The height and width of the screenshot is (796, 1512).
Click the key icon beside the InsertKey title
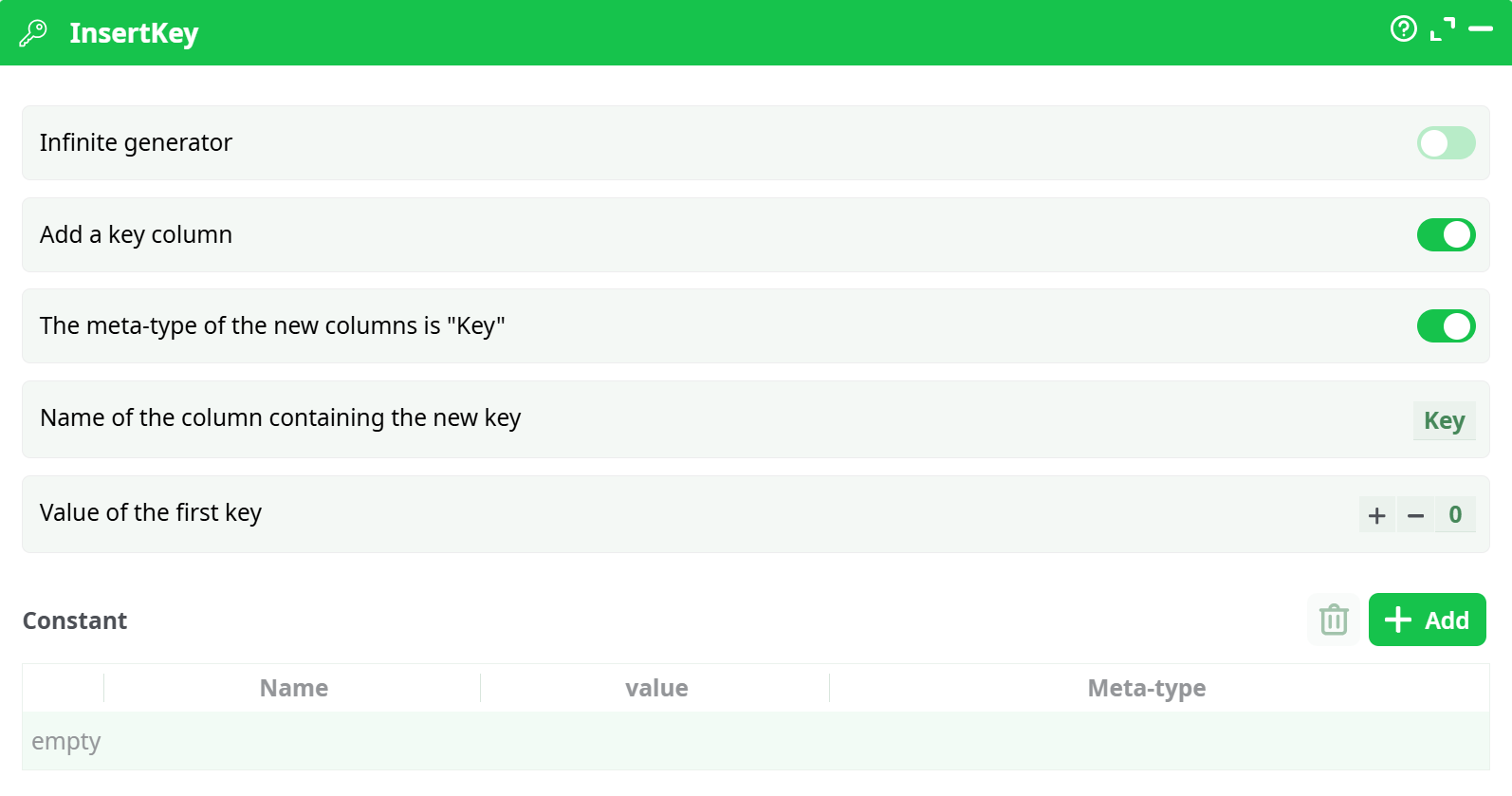[x=33, y=33]
